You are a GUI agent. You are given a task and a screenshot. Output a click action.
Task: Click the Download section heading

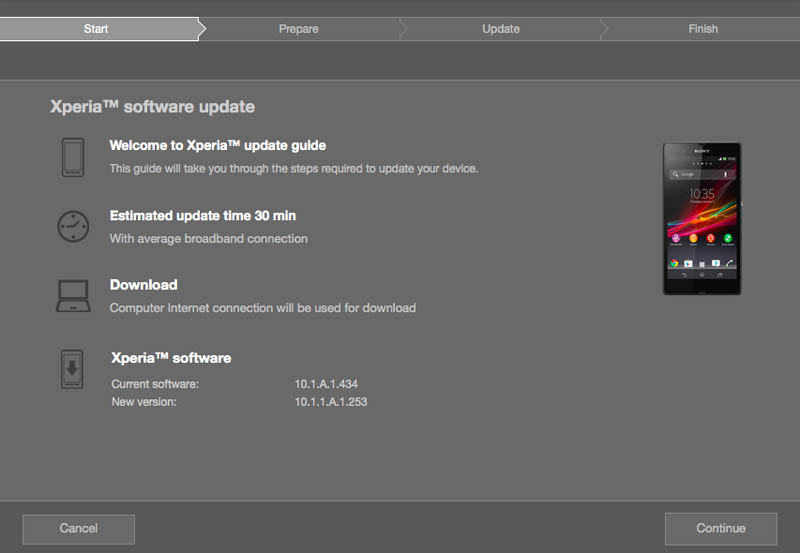(x=143, y=285)
